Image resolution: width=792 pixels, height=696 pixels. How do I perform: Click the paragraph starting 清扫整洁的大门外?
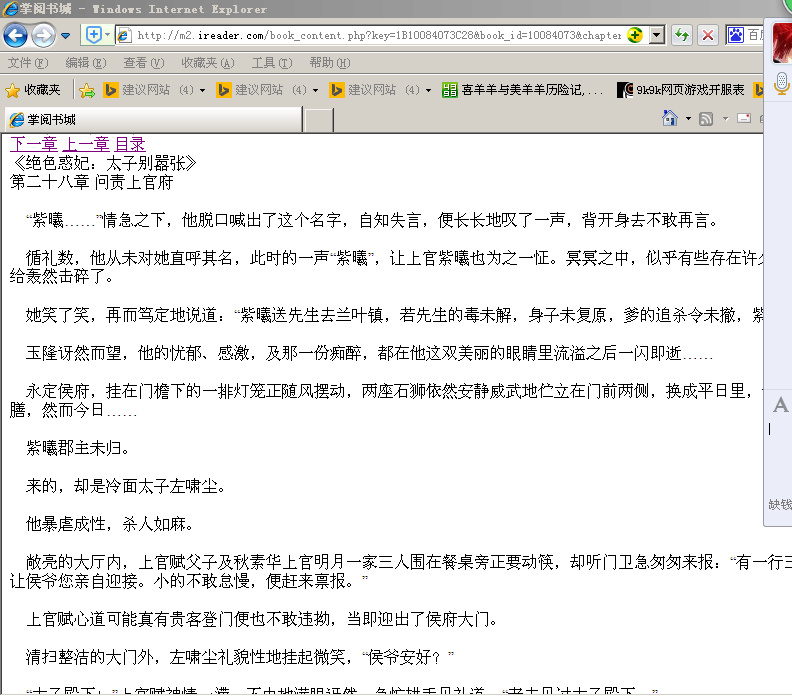tap(240, 657)
